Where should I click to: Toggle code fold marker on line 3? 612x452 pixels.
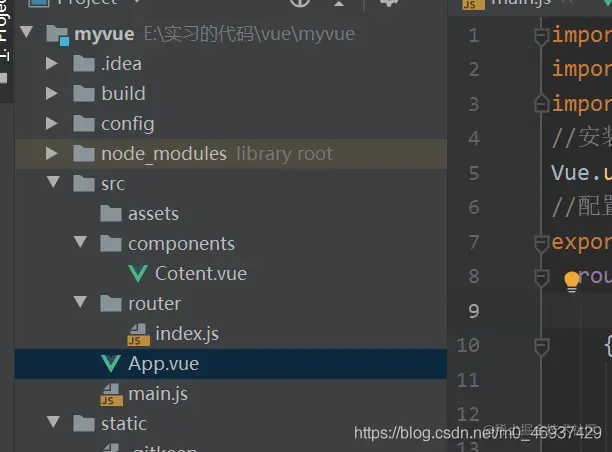pyautogui.click(x=541, y=104)
